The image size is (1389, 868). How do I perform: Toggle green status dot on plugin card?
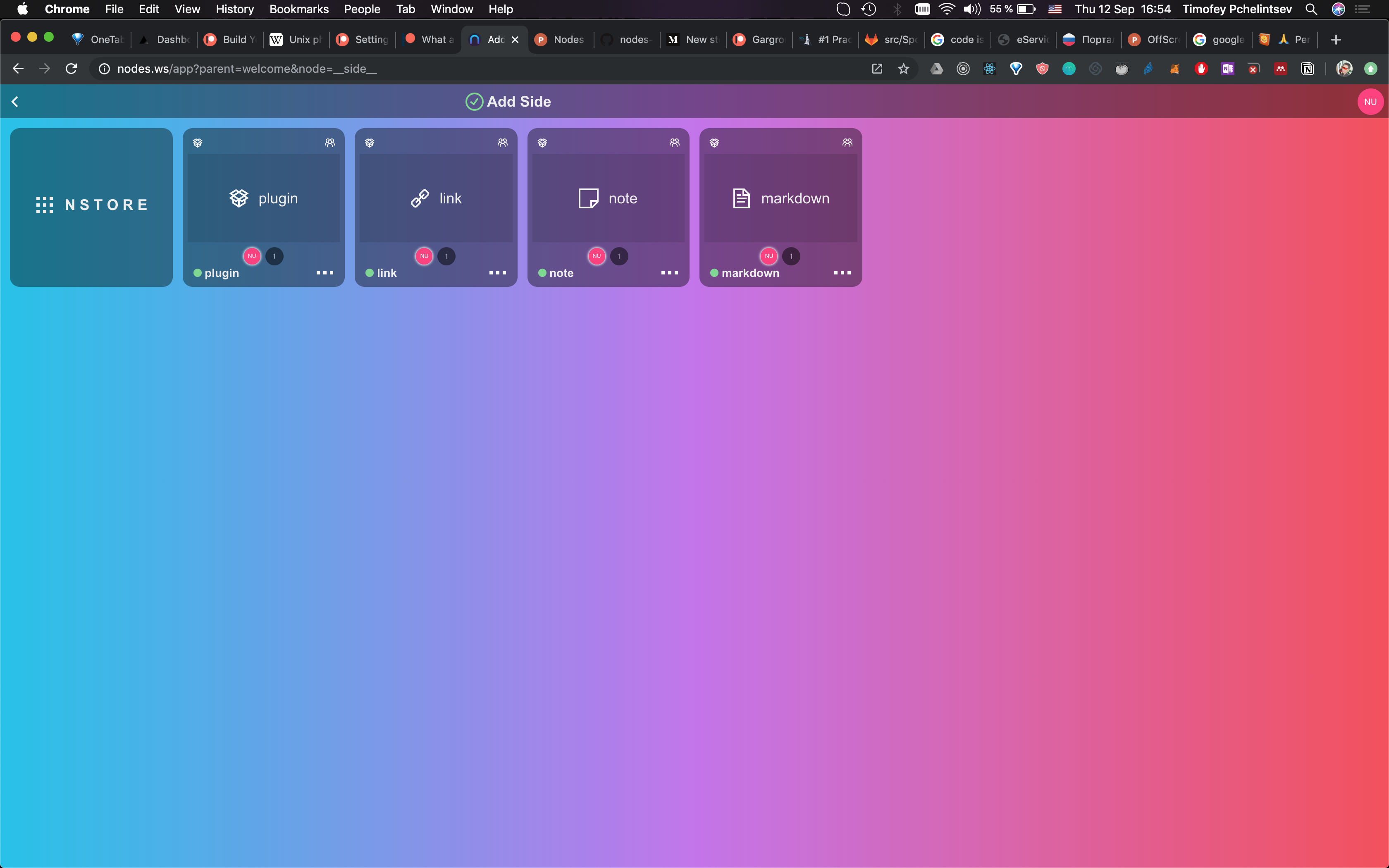198,273
